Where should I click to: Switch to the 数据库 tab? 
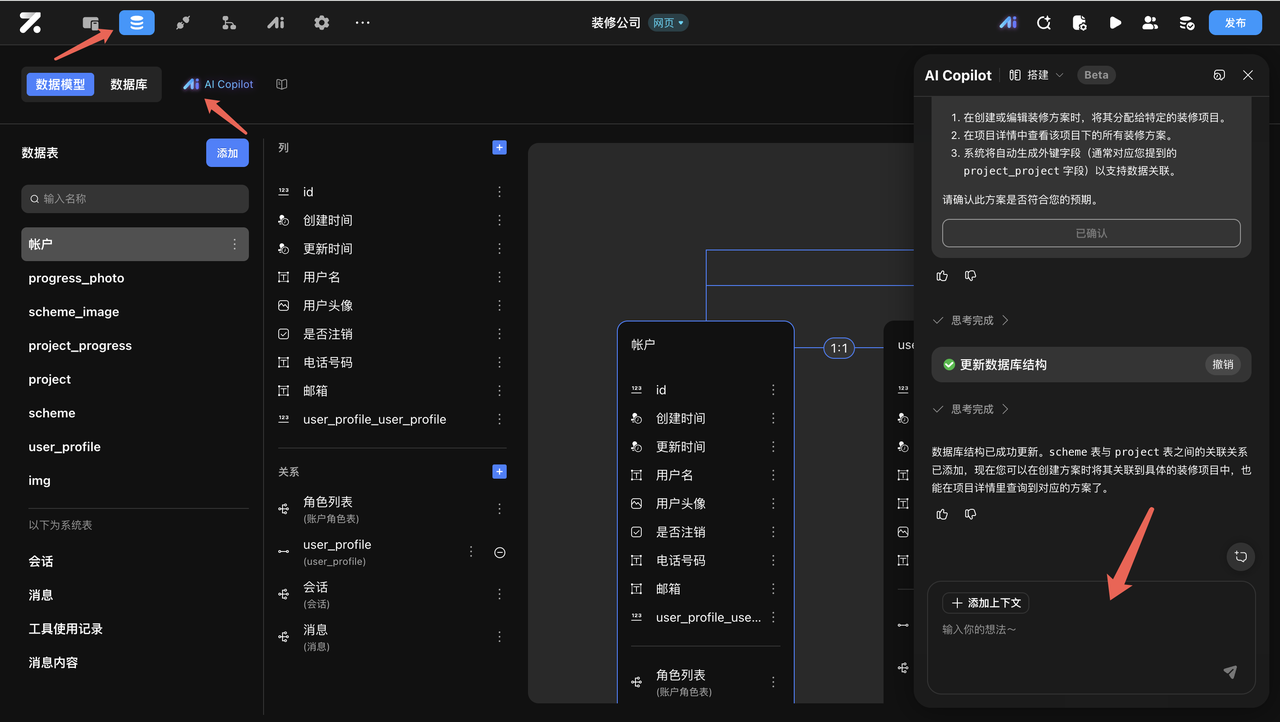[x=129, y=85]
